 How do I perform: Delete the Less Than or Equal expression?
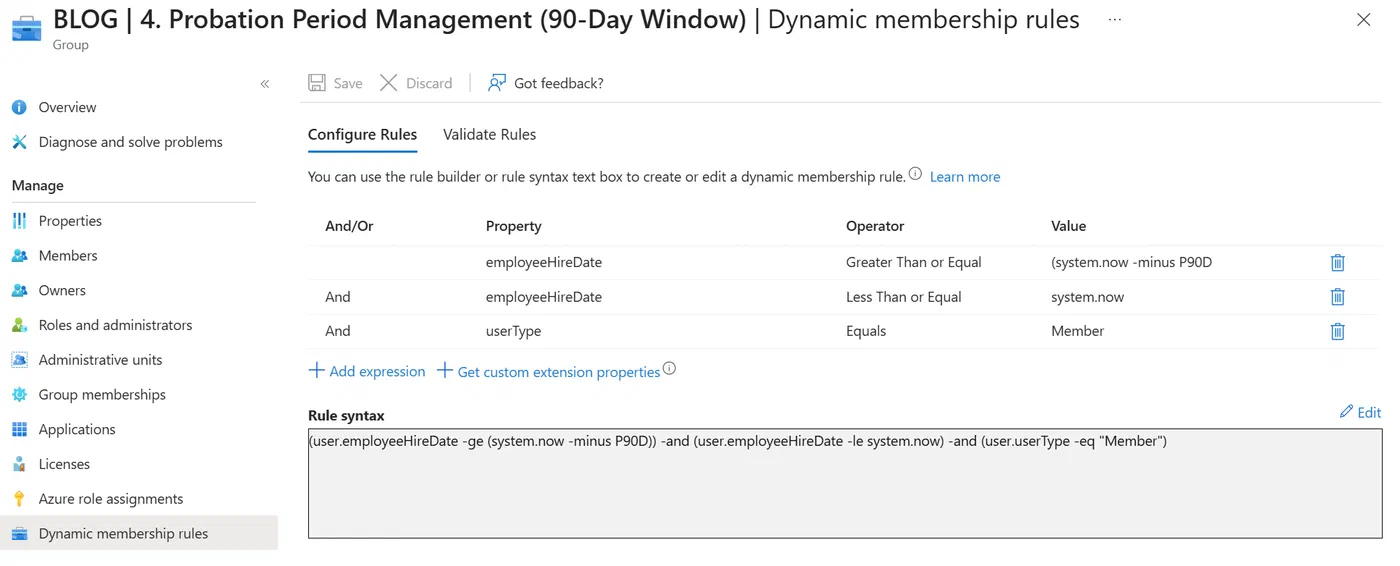1337,297
